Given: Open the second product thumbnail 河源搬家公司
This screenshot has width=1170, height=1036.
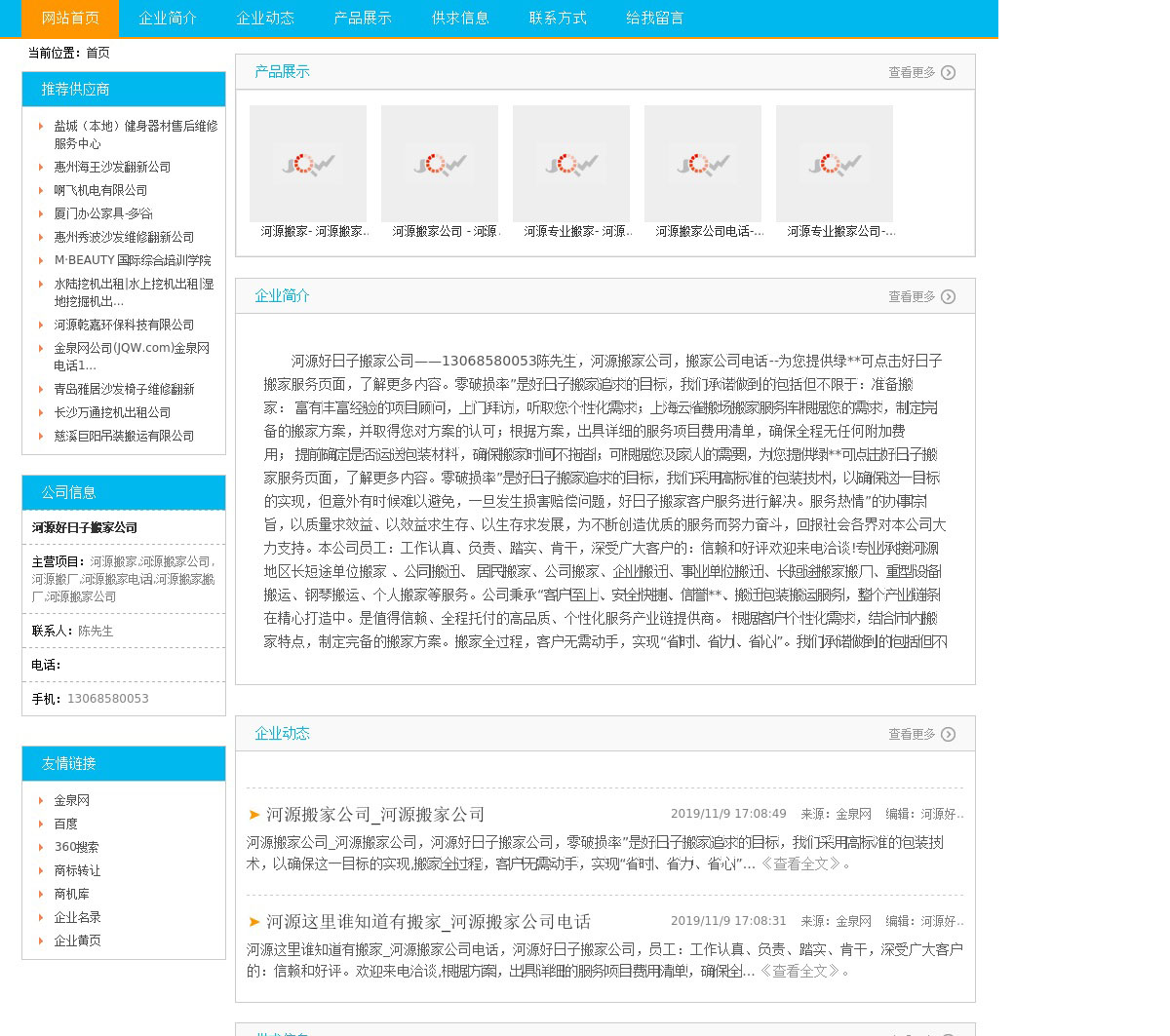Looking at the screenshot, I should pyautogui.click(x=440, y=164).
